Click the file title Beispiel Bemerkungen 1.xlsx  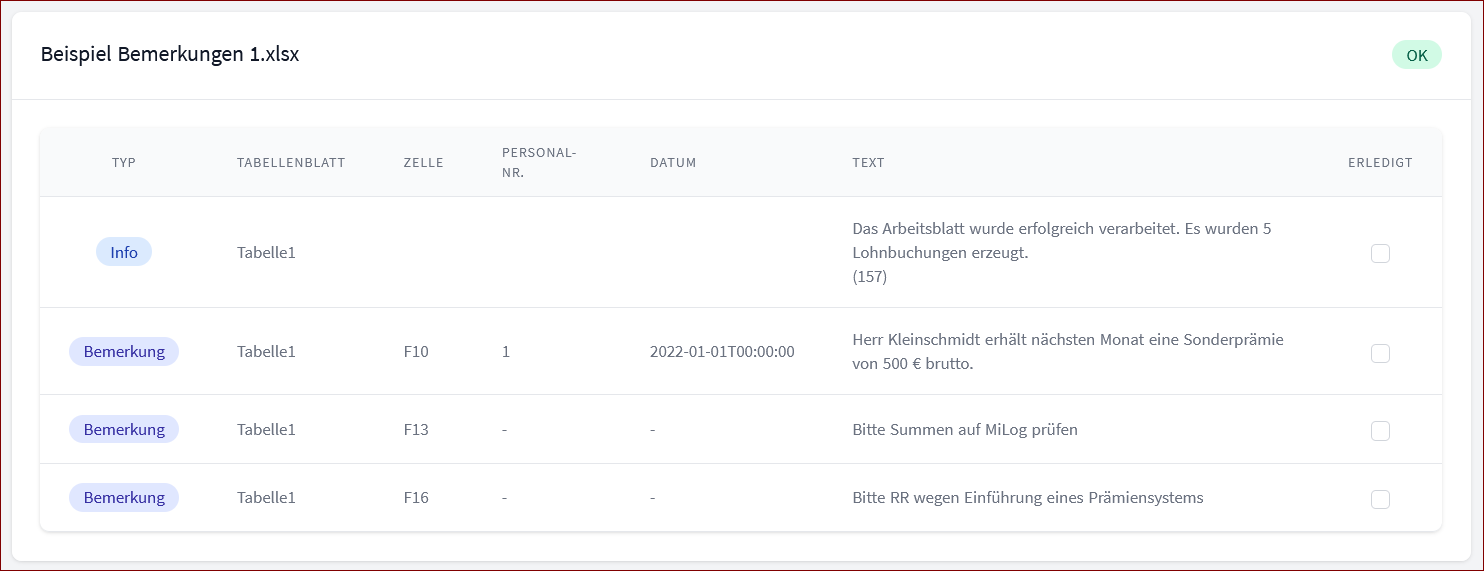[x=170, y=55]
